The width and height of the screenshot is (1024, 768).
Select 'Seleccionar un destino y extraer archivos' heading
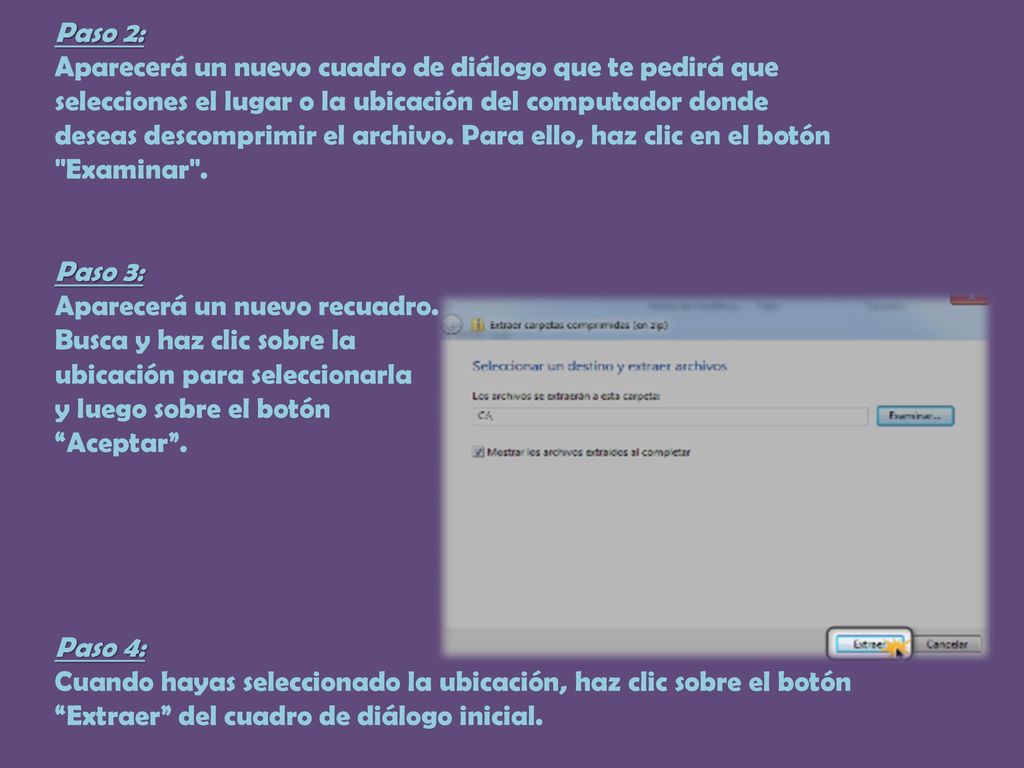point(600,366)
